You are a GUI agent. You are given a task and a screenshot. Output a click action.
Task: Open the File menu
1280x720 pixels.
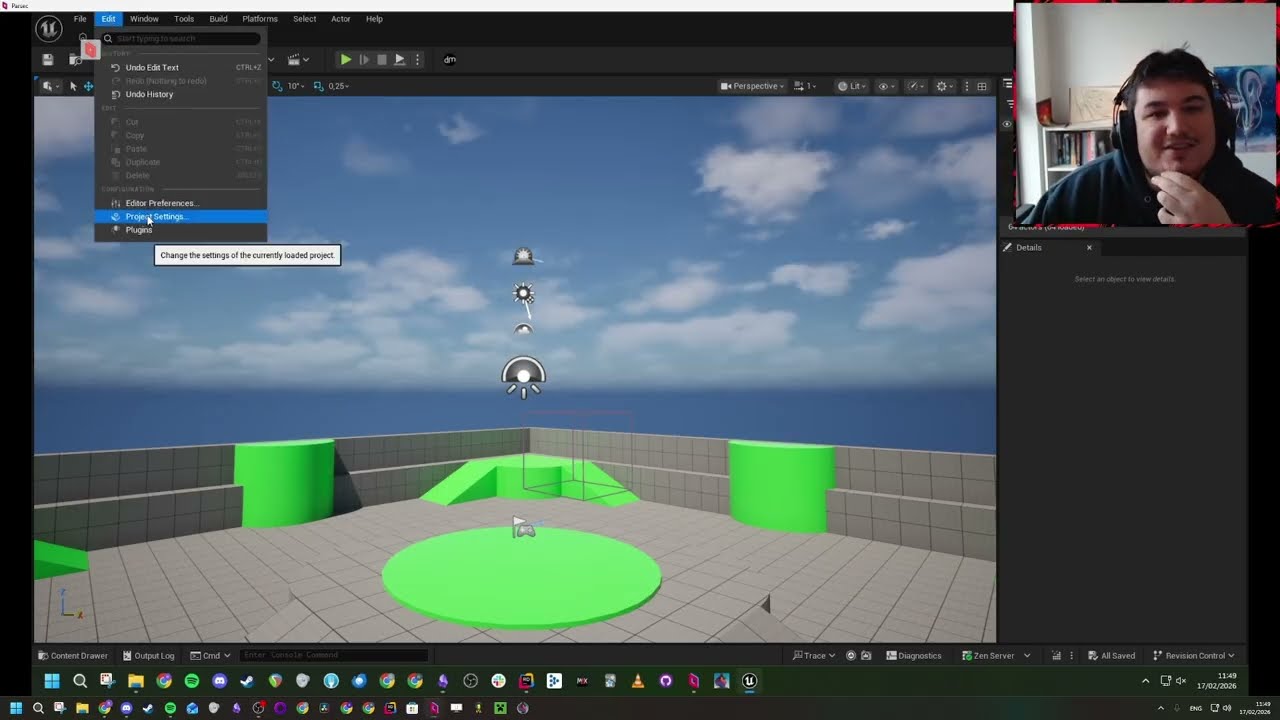80,19
